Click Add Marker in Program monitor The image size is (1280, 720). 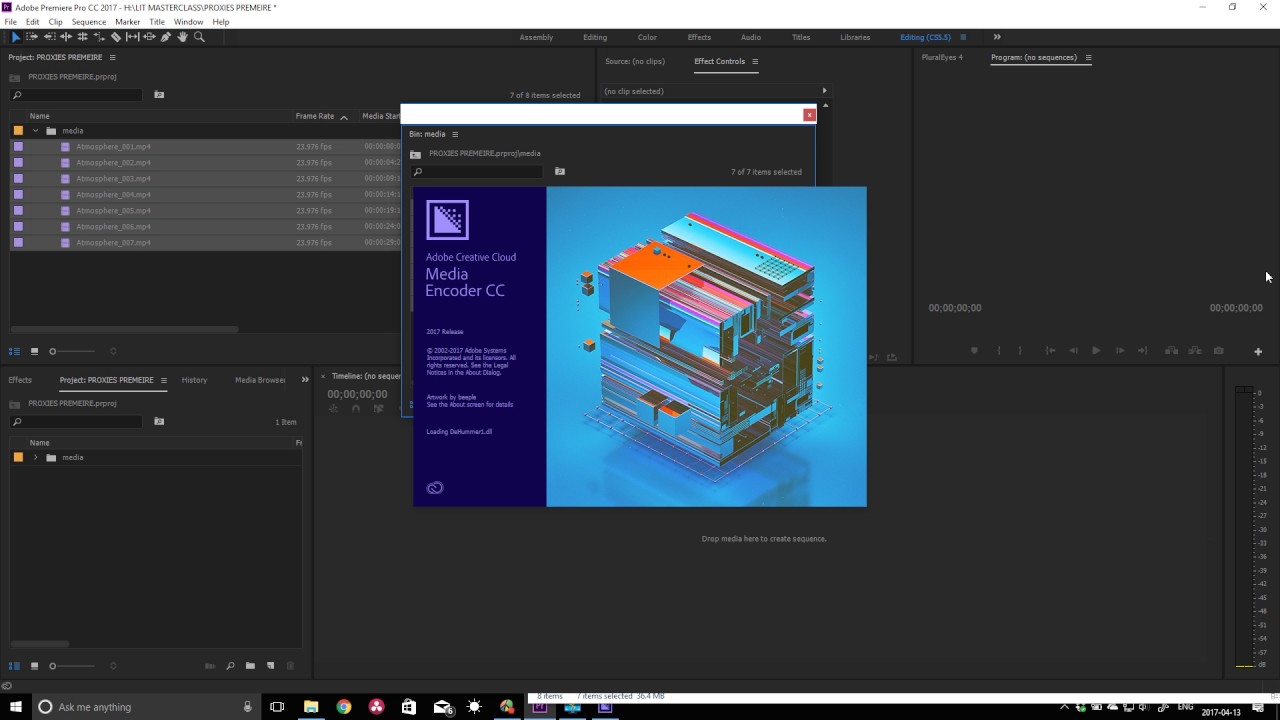(974, 350)
